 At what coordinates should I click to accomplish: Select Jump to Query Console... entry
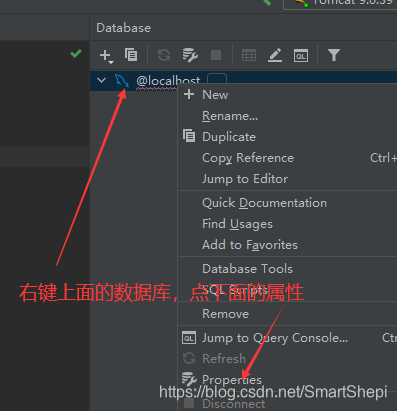point(287,338)
